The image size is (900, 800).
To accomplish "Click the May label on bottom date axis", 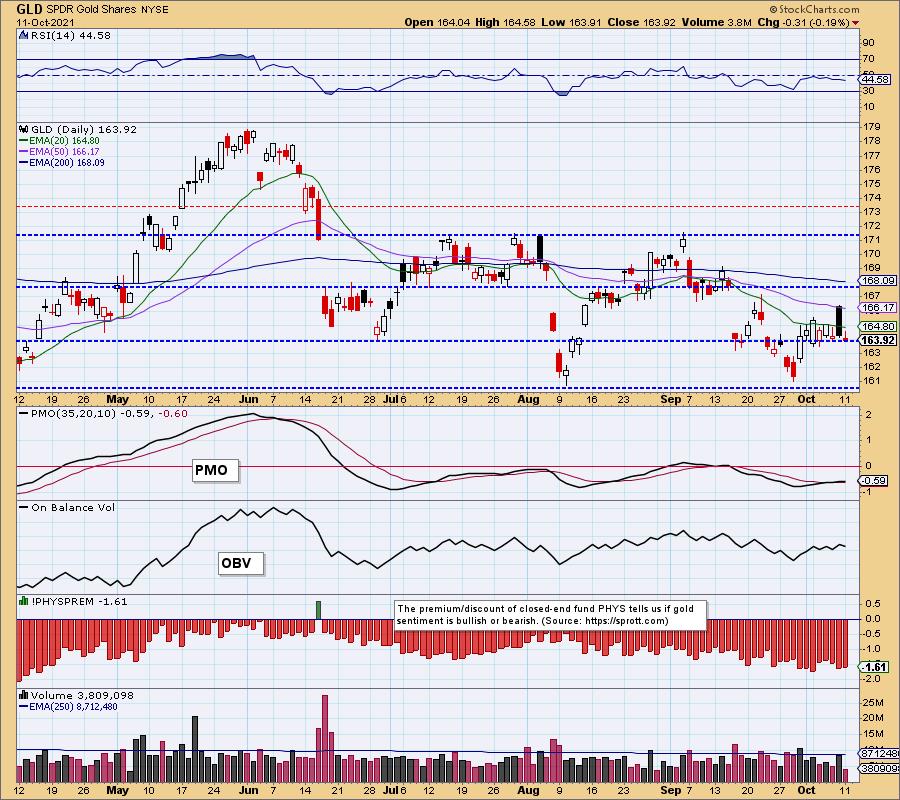I will (118, 790).
